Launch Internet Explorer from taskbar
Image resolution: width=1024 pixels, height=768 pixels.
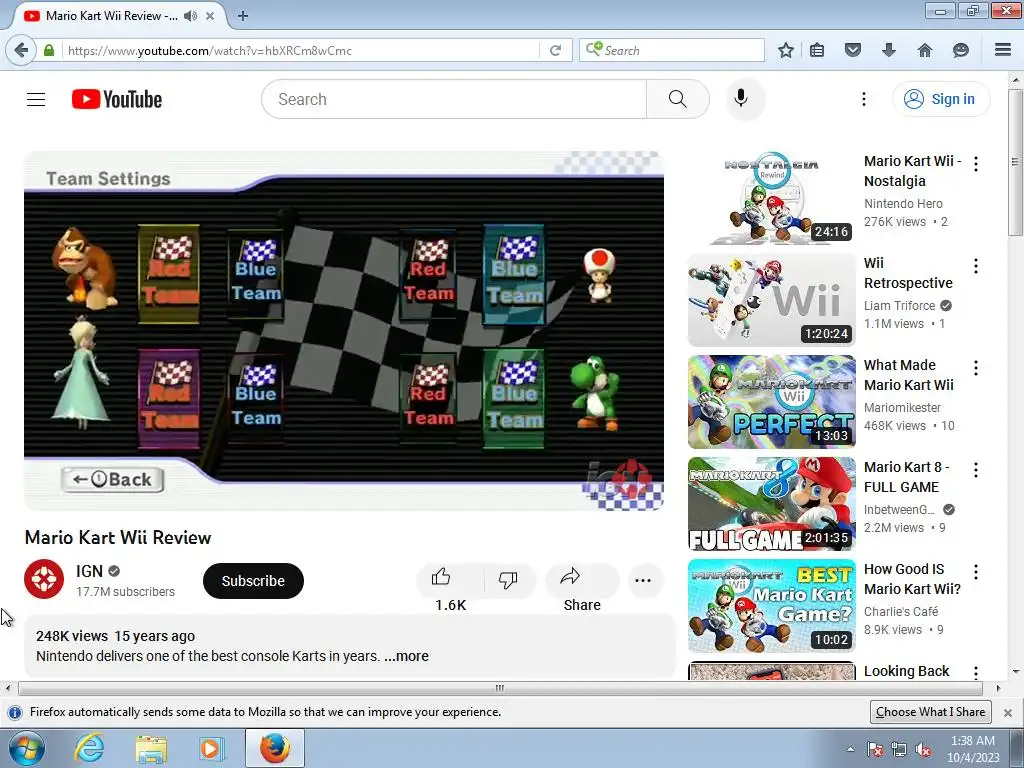click(x=89, y=748)
